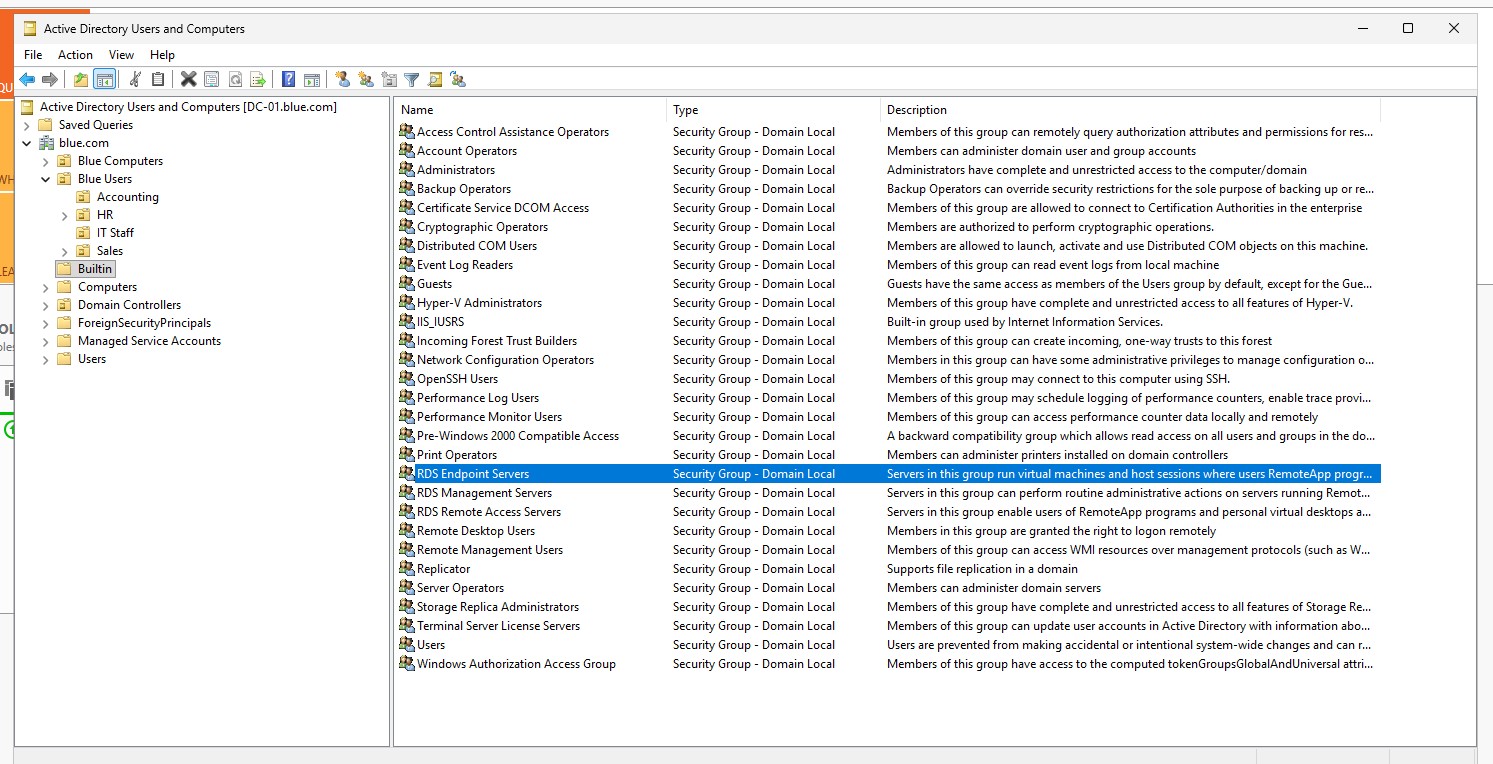Open the Action menu
The image size is (1493, 764).
[x=75, y=55]
